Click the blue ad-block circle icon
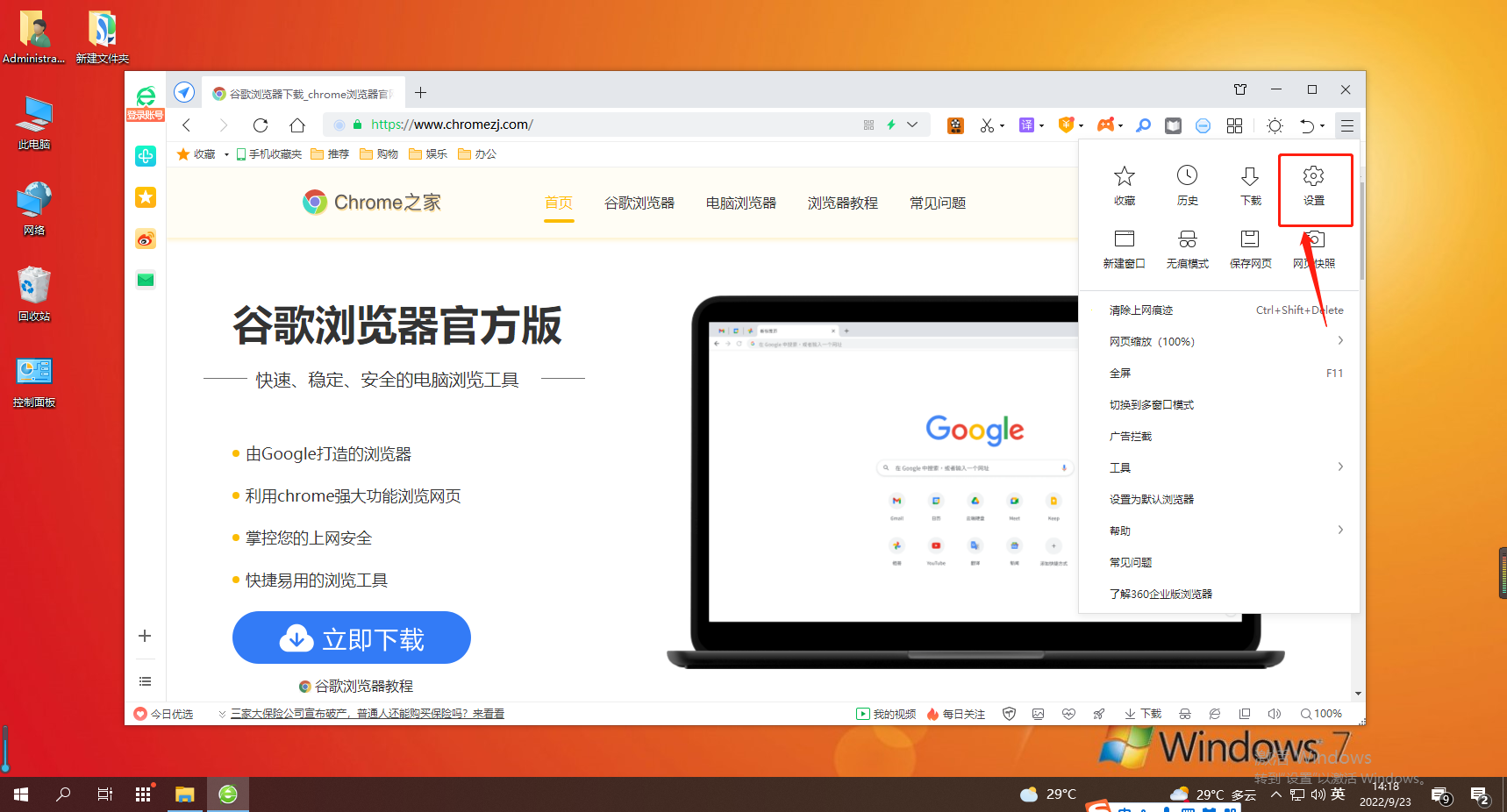This screenshot has width=1507, height=812. (x=1203, y=125)
